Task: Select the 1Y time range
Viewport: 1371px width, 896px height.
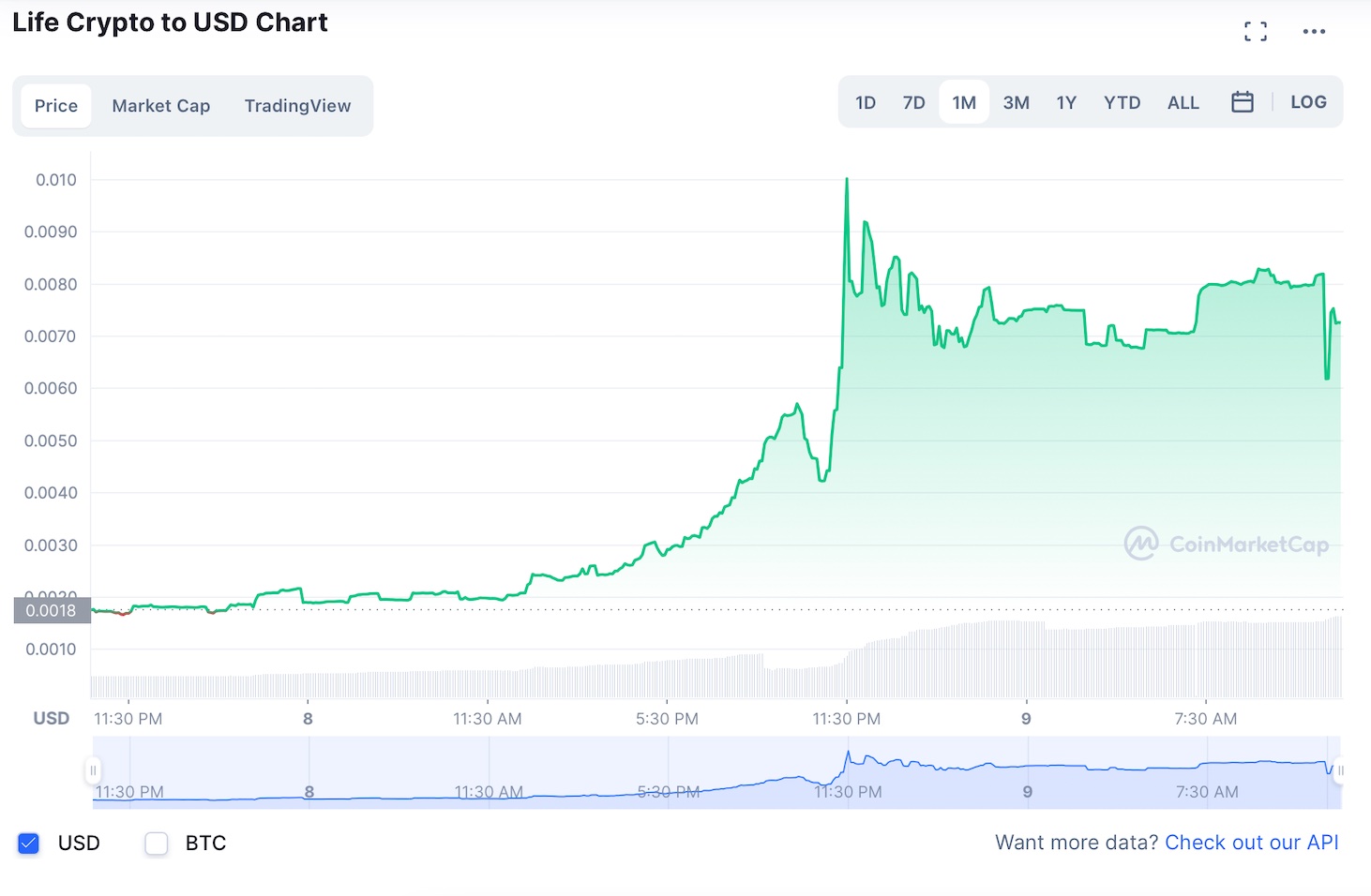Action: click(1066, 101)
